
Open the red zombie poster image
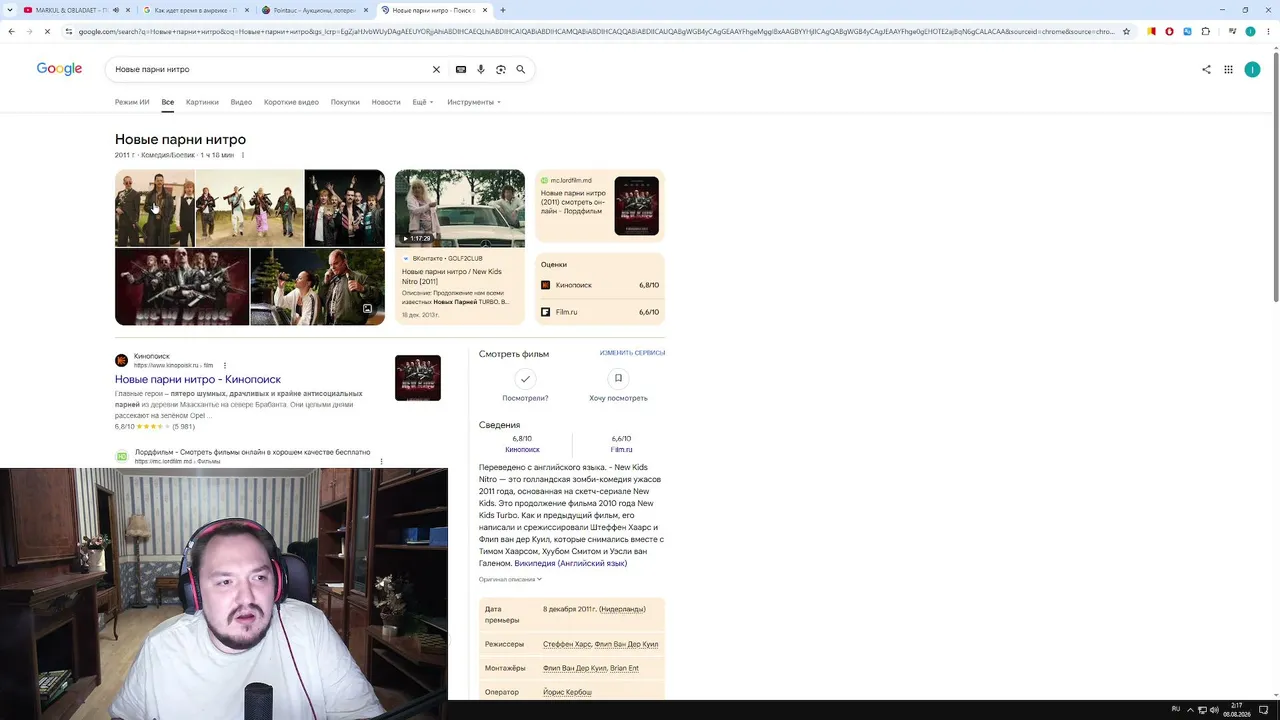pyautogui.click(x=182, y=287)
